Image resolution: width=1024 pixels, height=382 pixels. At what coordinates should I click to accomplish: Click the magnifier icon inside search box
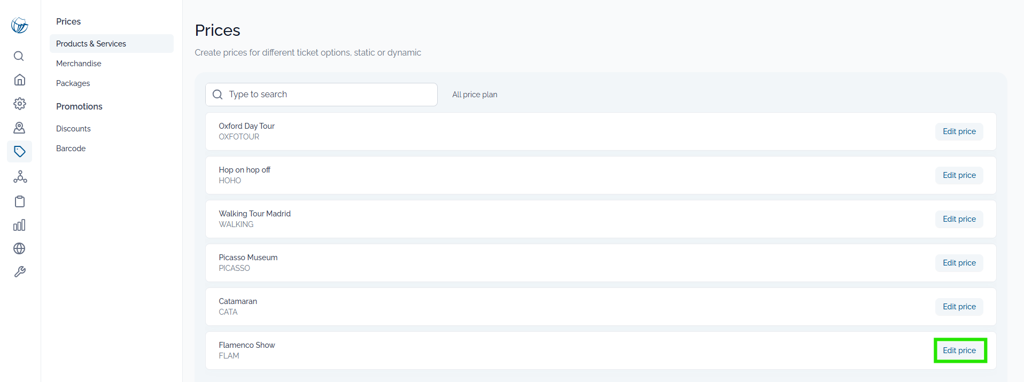217,95
